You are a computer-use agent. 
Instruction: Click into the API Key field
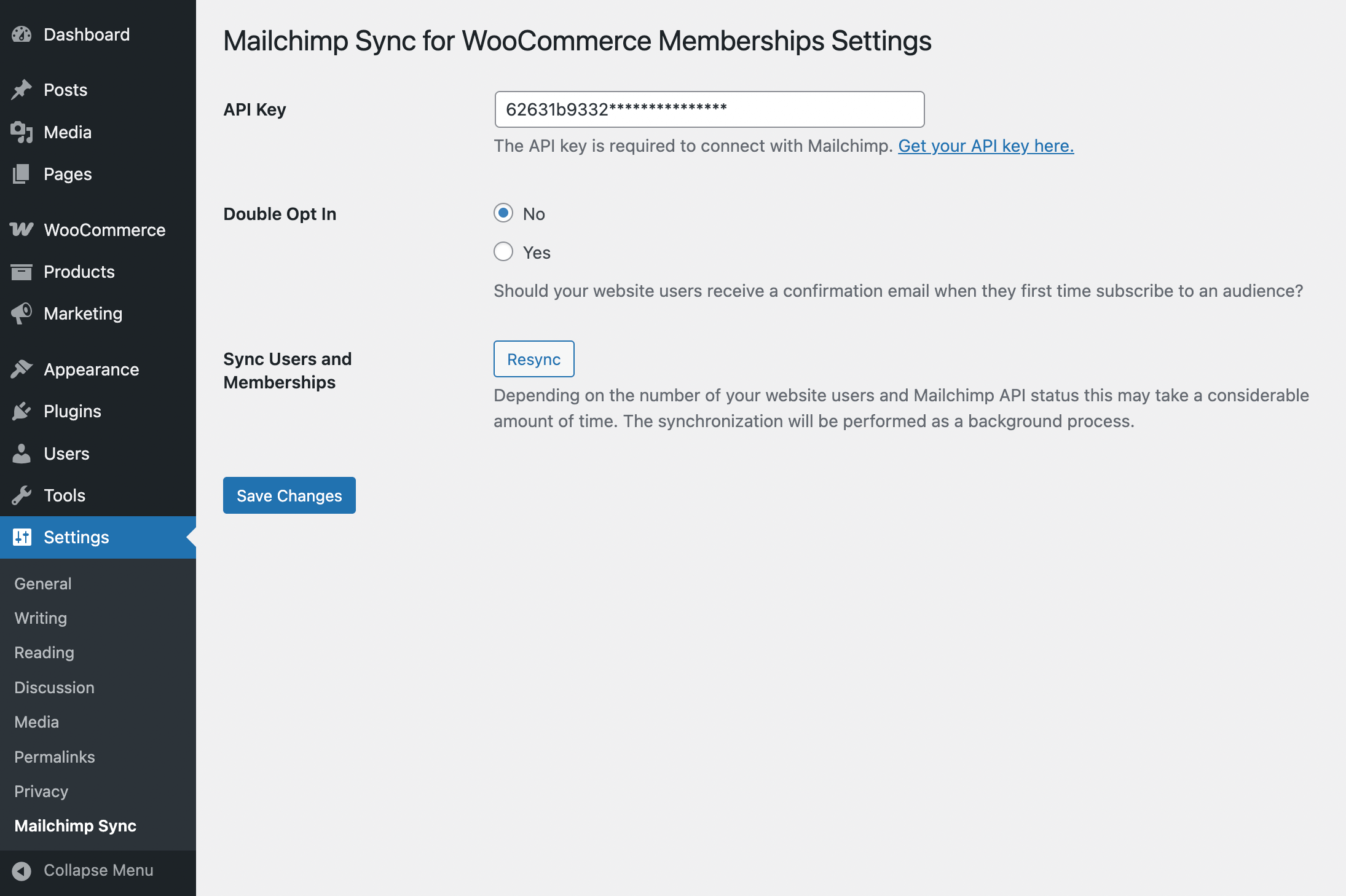pyautogui.click(x=709, y=109)
